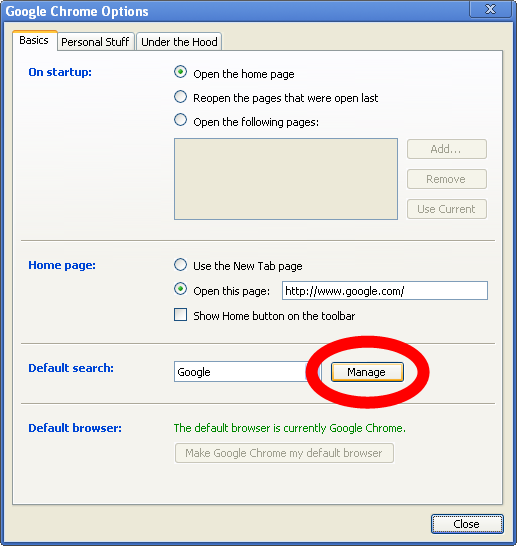Close the options dialog with X icon
The image size is (517, 546).
[x=490, y=9]
